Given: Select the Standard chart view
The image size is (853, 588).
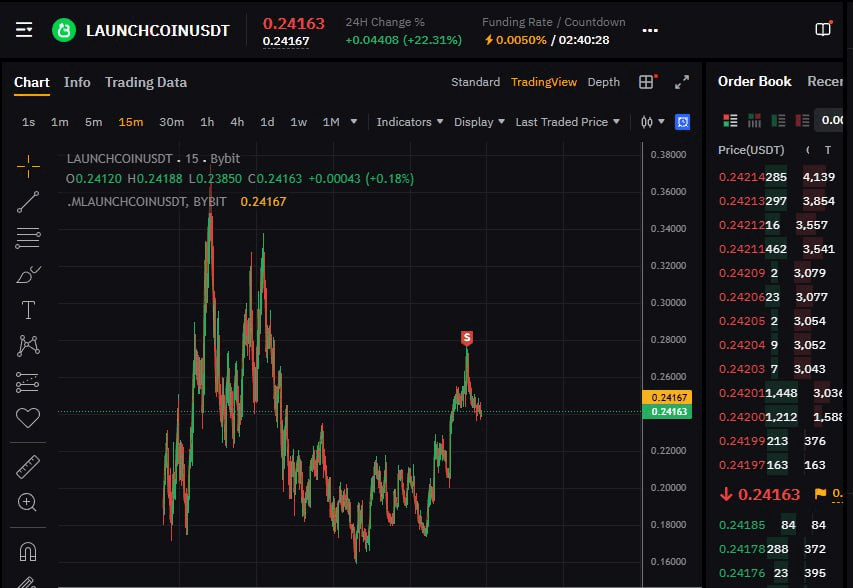Looking at the screenshot, I should coord(475,82).
